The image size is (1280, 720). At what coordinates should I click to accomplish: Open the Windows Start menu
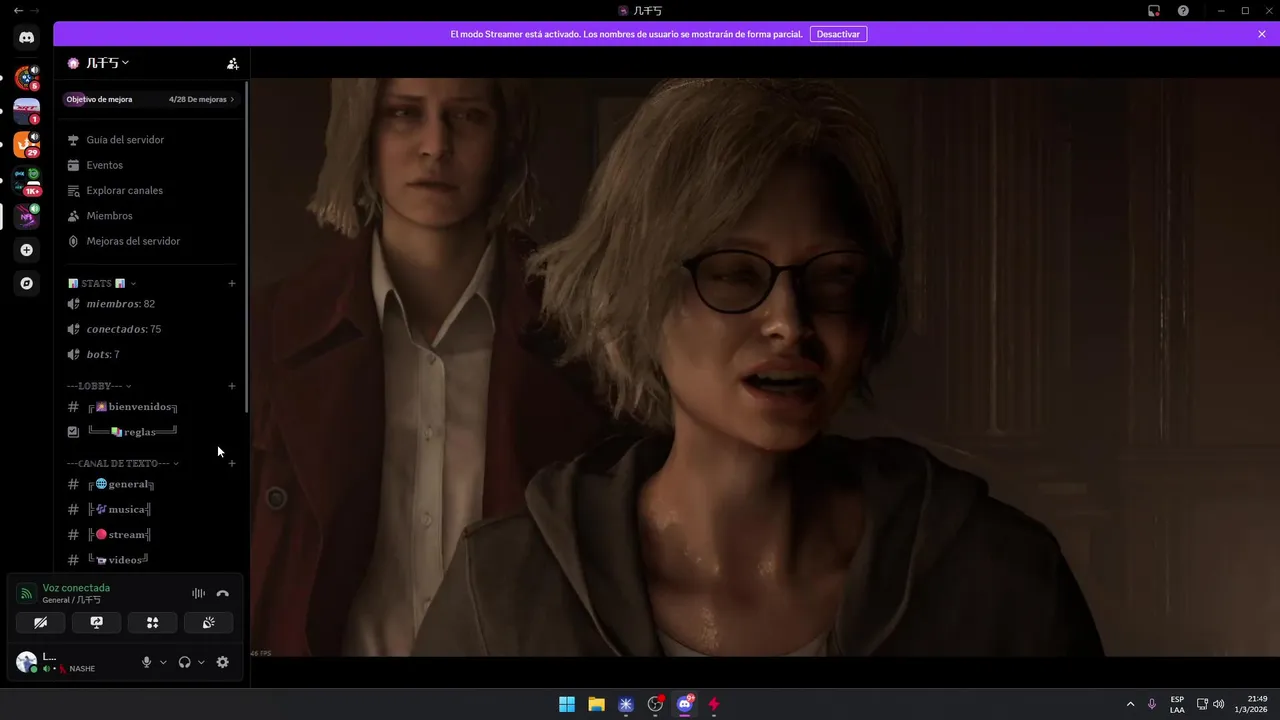(x=567, y=704)
